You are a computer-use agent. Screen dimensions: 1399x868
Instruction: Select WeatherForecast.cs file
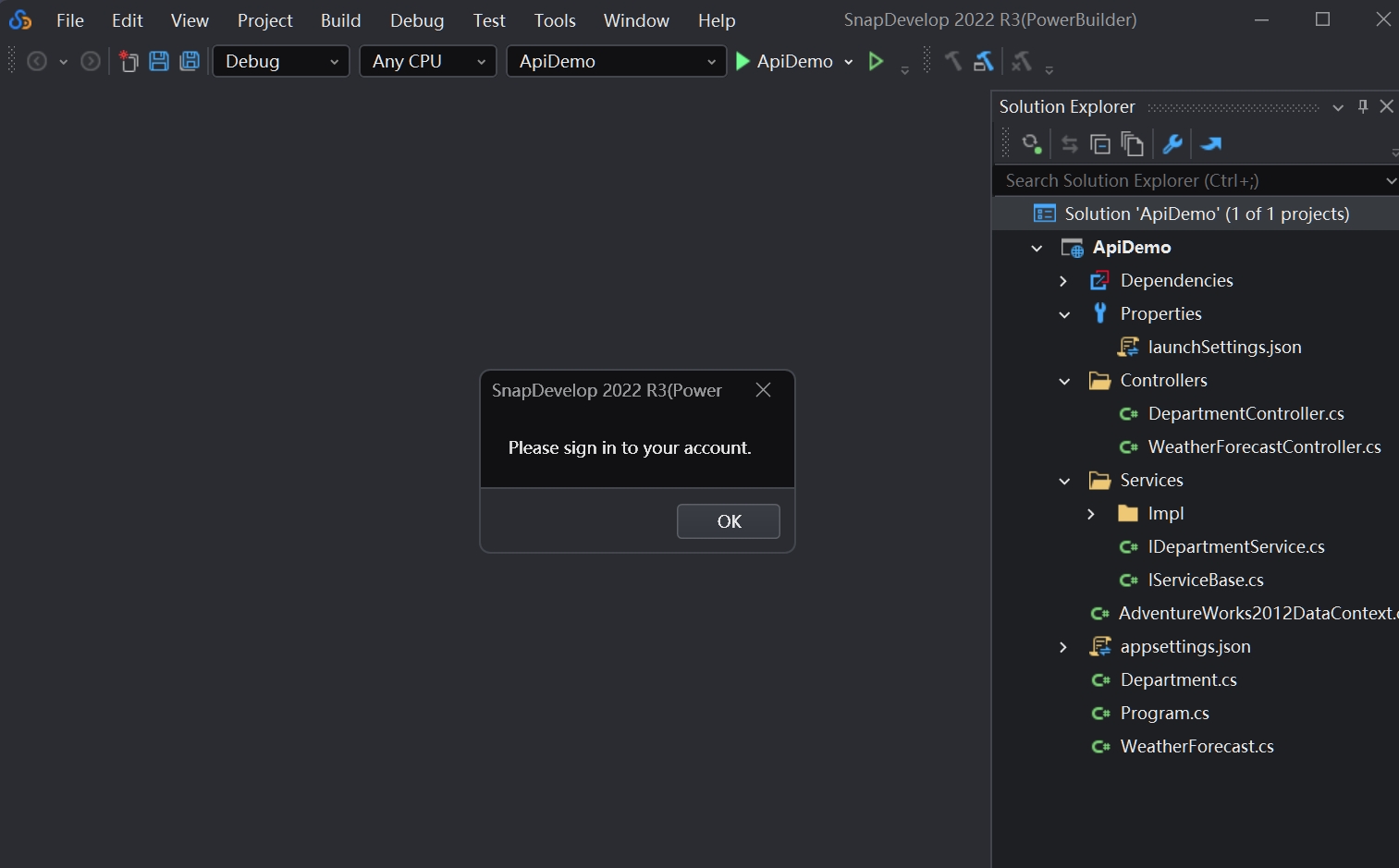pos(1197,746)
